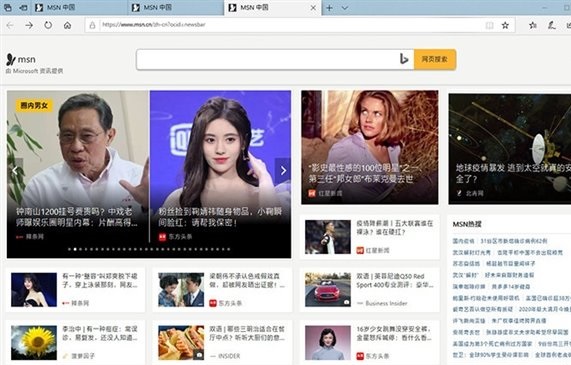571x365 pixels.
Task: Click 红星新闻 source icon on Bond girl card
Action: pyautogui.click(x=312, y=193)
